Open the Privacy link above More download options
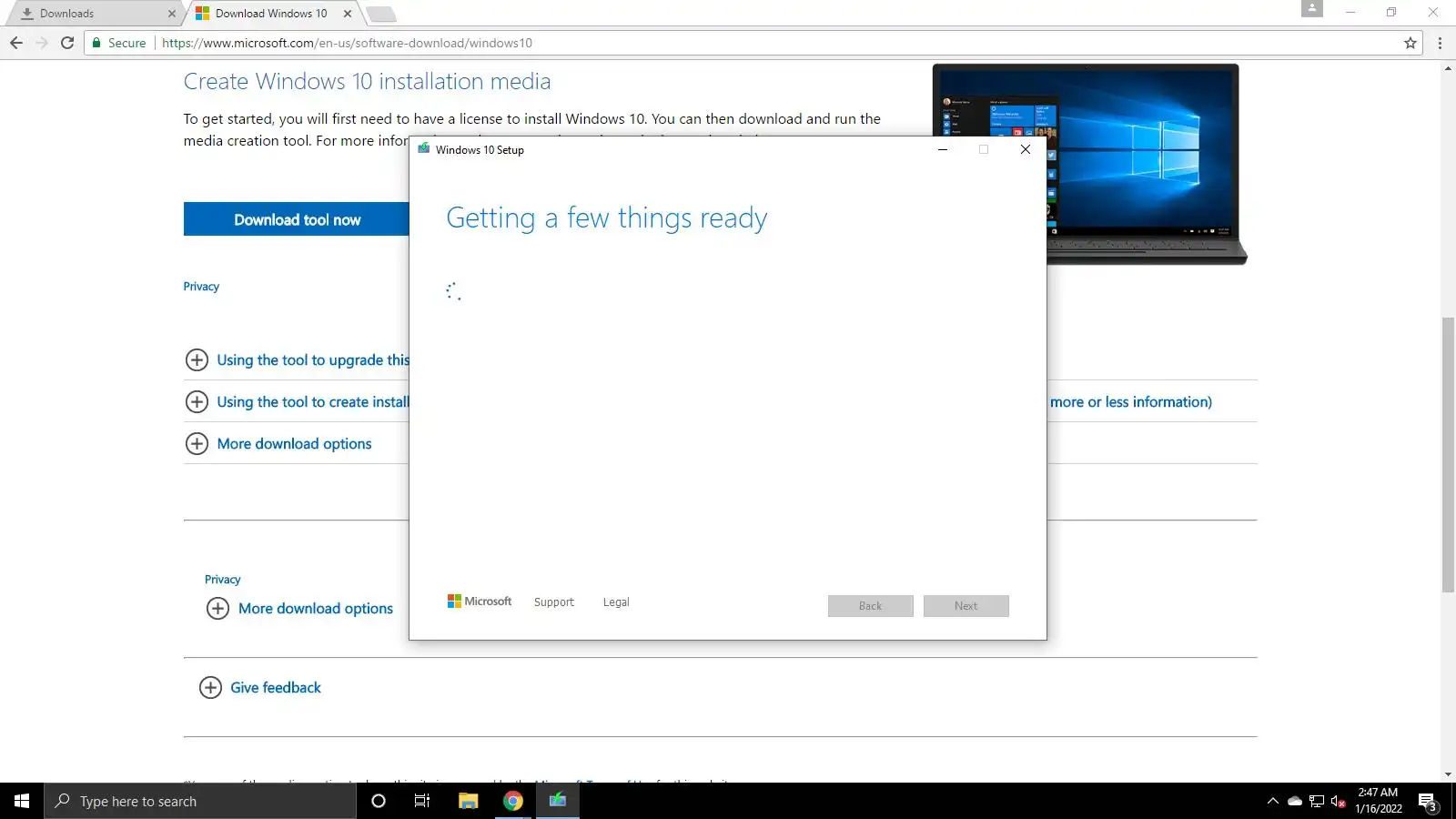This screenshot has width=1456, height=819. [x=222, y=580]
